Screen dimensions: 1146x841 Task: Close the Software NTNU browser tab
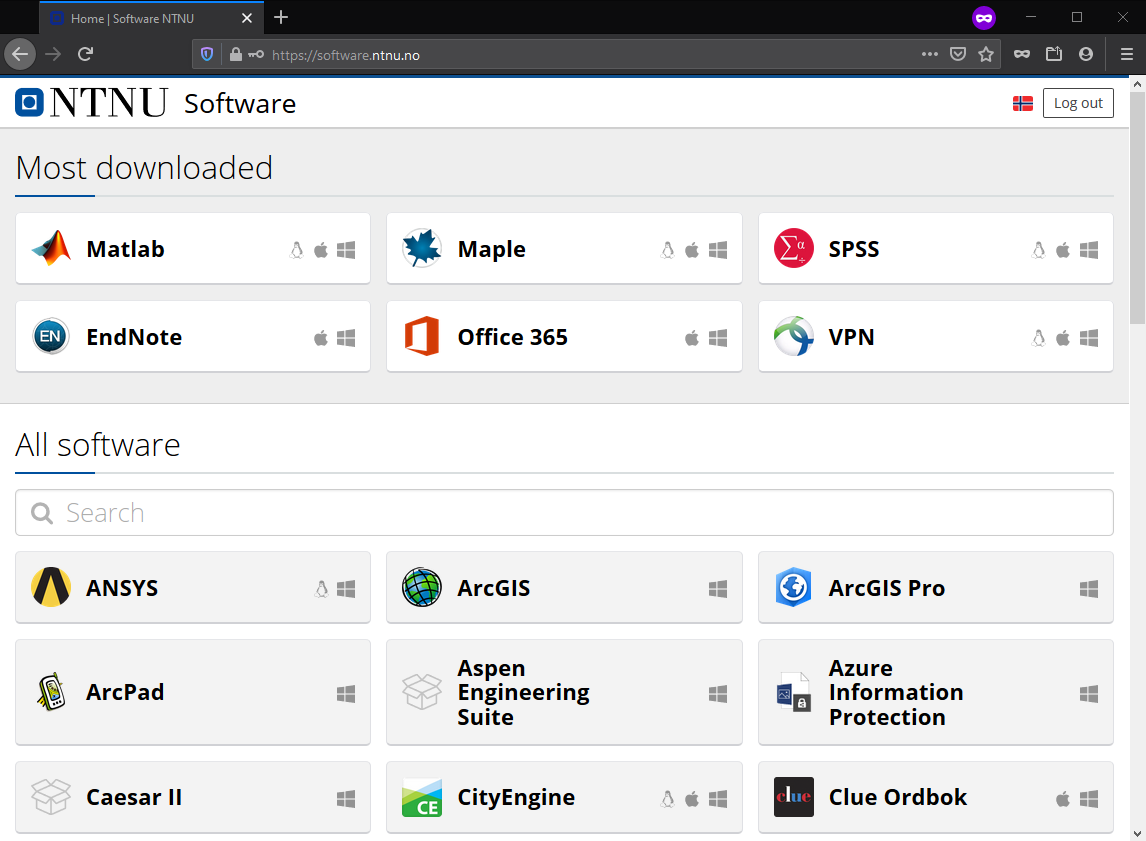[247, 18]
